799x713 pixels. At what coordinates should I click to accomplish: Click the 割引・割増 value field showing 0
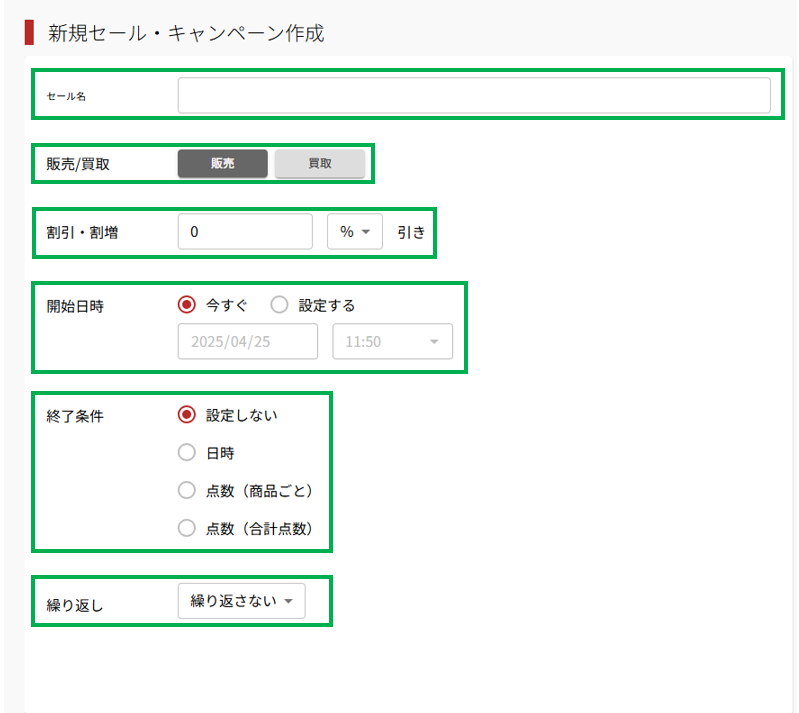coord(245,232)
